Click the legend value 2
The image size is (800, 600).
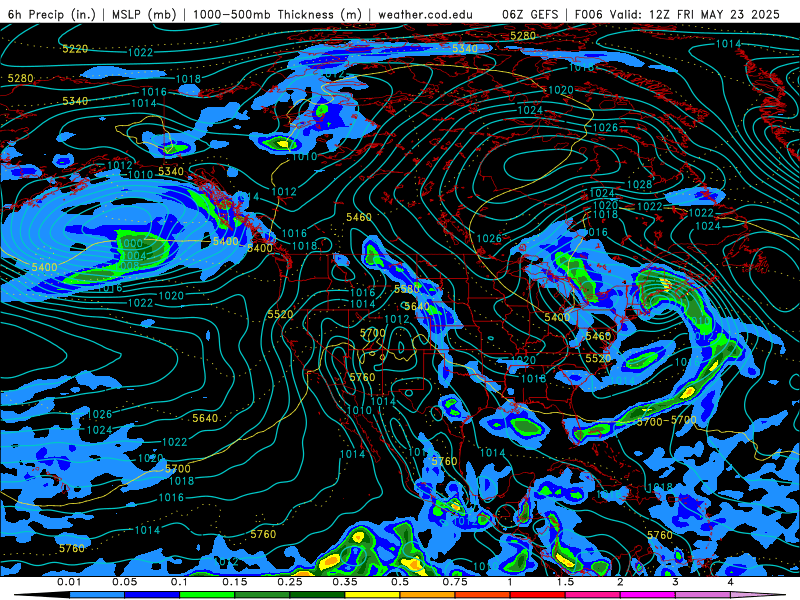click(620, 582)
